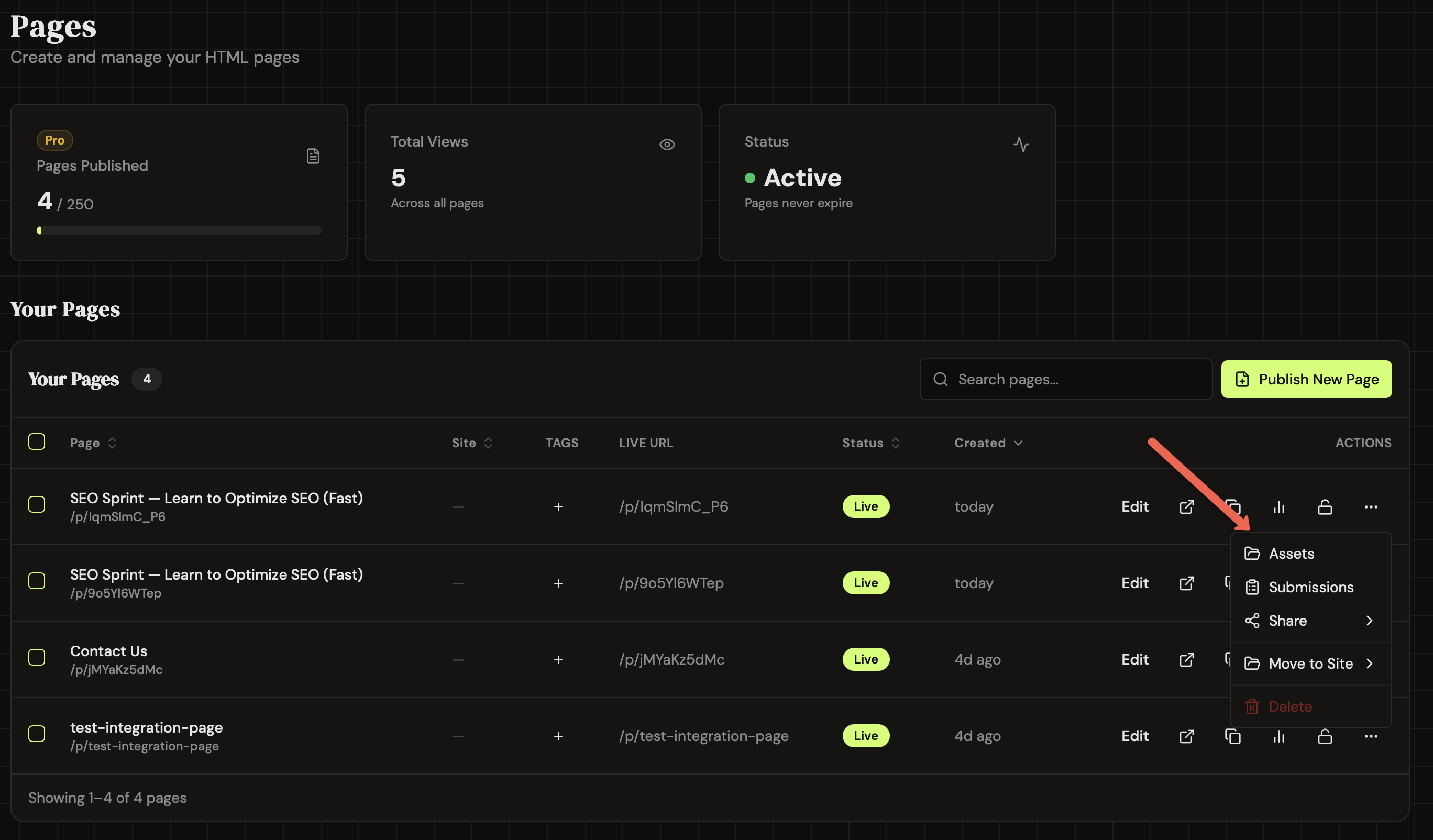
Task: Open live page for /p/IqmSImC_P6 row
Action: pyautogui.click(x=1186, y=506)
